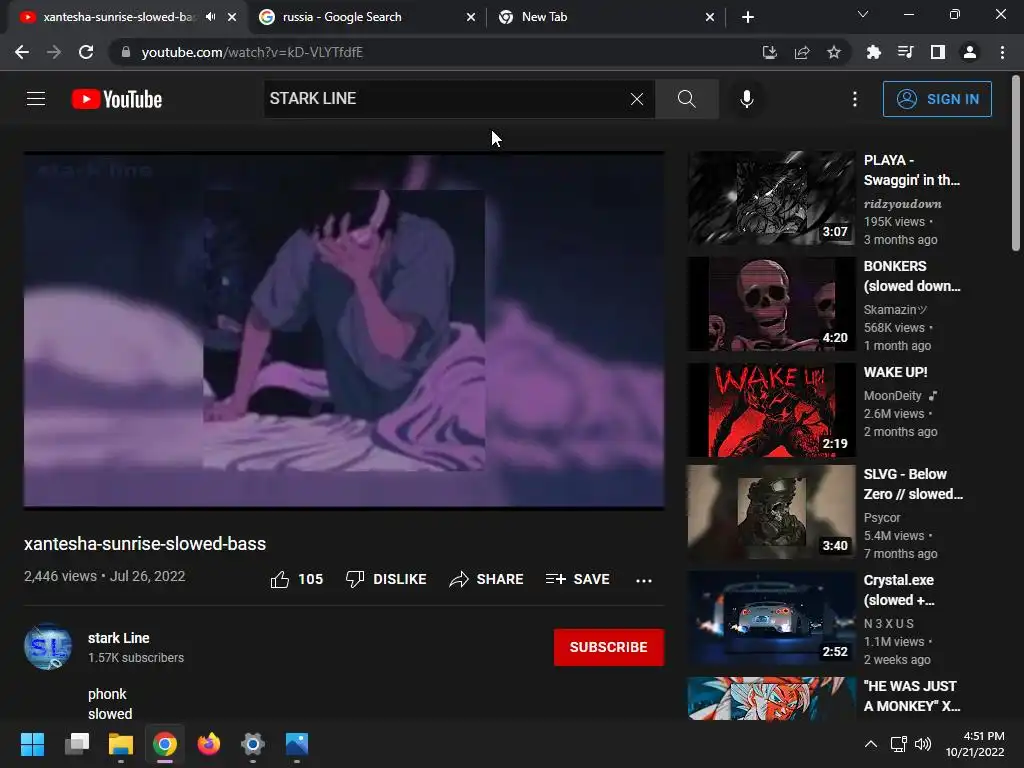Open File Explorer from taskbar
Viewport: 1024px width, 768px height.
(x=120, y=744)
